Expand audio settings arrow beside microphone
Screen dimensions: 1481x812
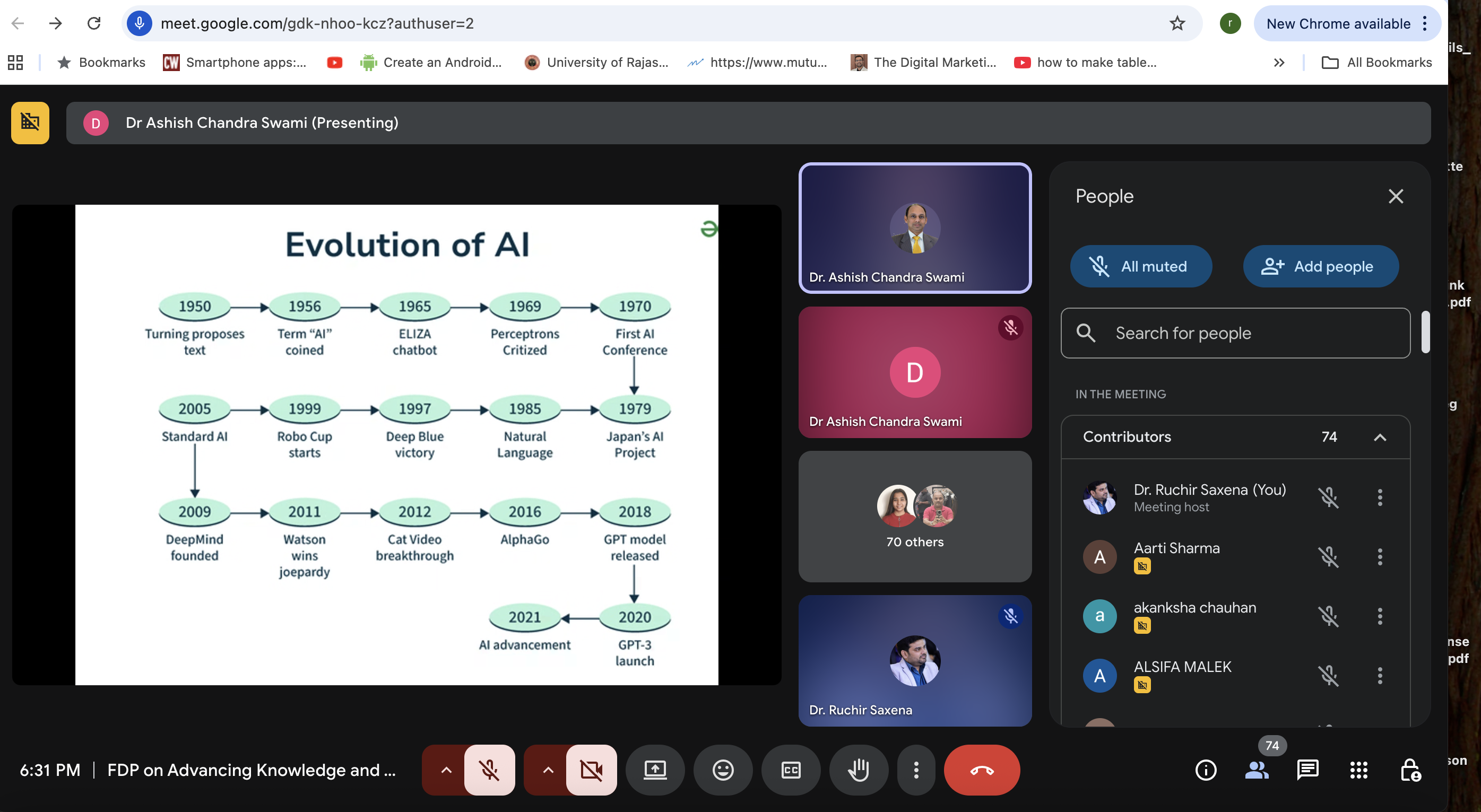pyautogui.click(x=446, y=770)
